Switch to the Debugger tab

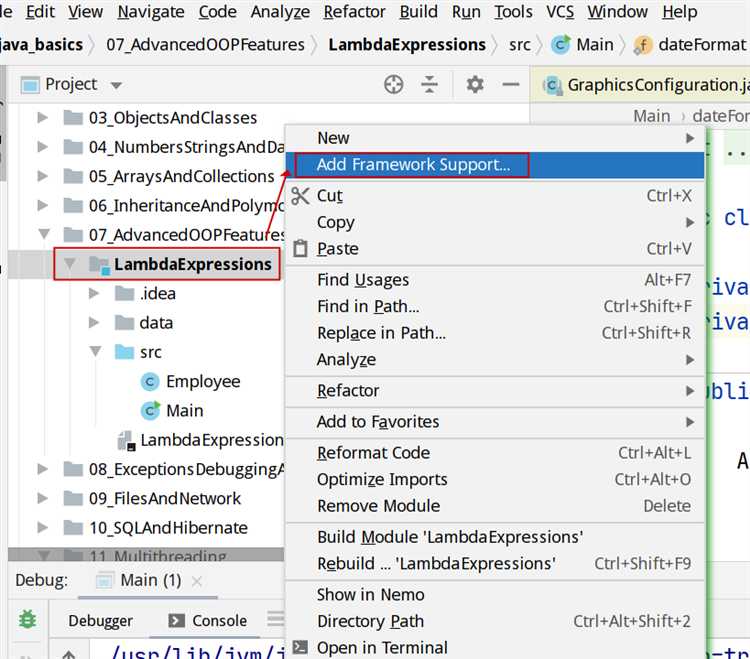tap(100, 621)
